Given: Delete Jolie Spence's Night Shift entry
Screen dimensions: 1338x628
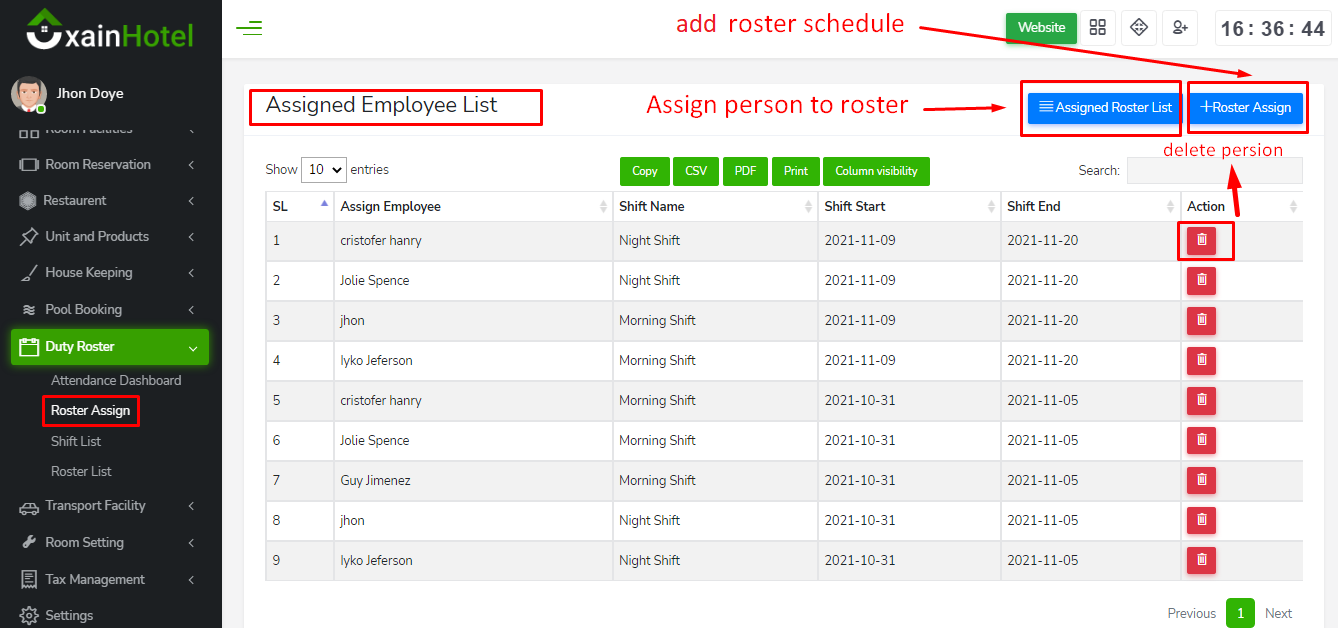Looking at the screenshot, I should [1201, 280].
